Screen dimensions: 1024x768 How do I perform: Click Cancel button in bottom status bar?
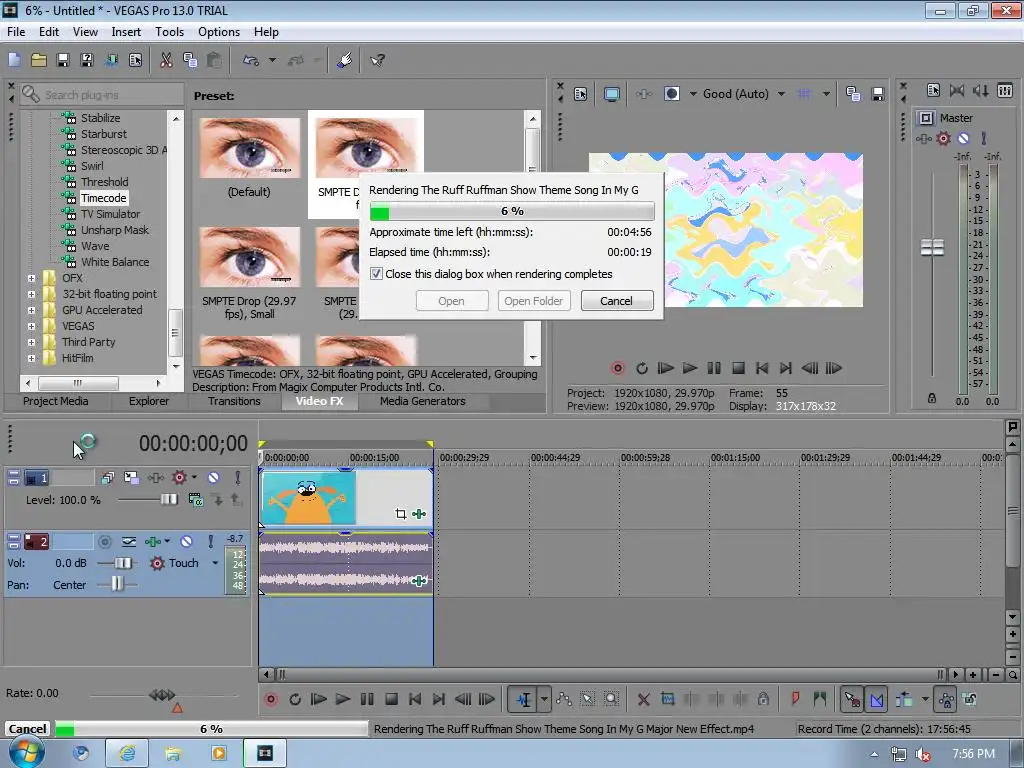click(x=27, y=729)
